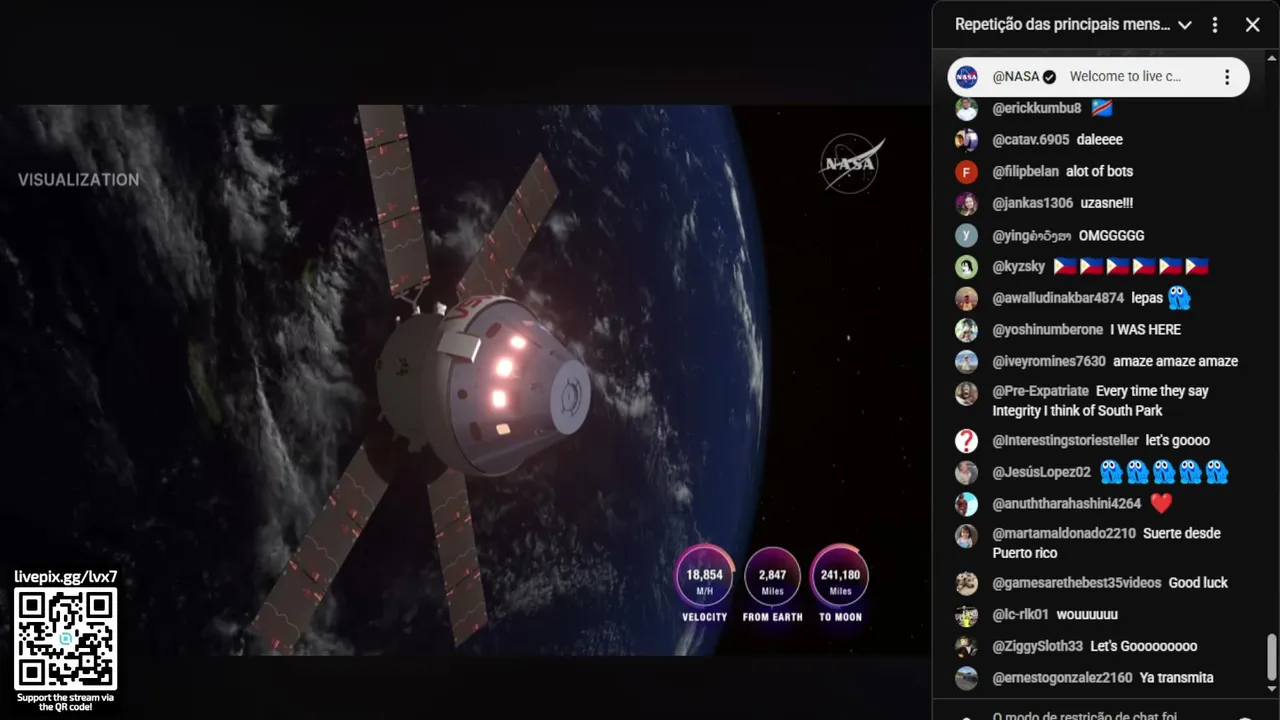Screen dimensions: 1280x720
Task: Click the 'daleeee' chat message
Action: point(1100,140)
